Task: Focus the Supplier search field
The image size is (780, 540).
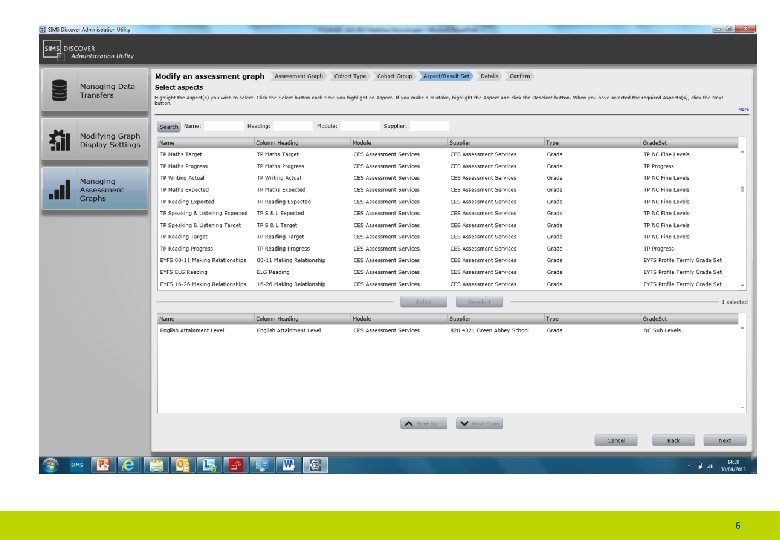Action: [429, 126]
